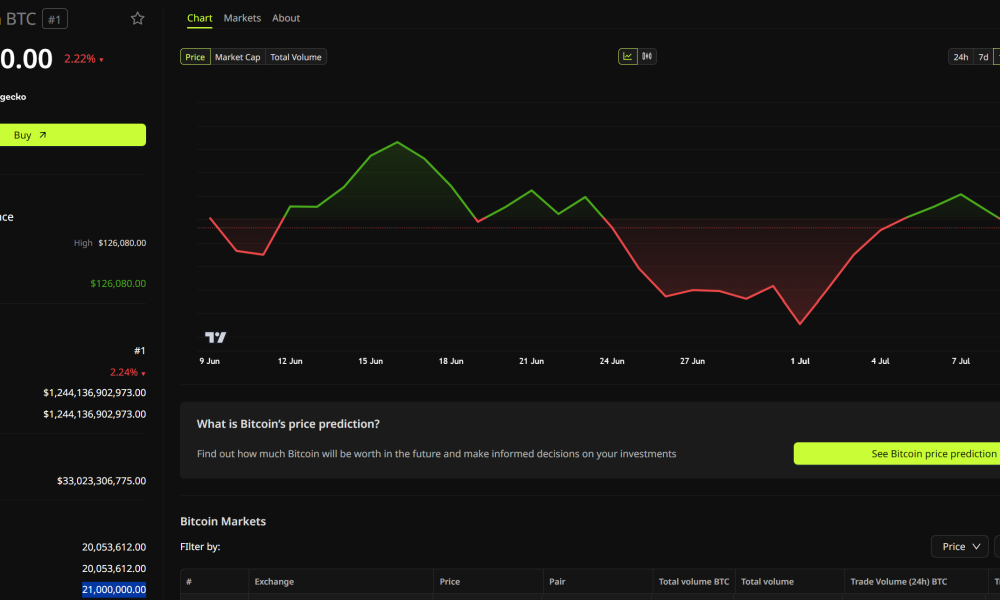The height and width of the screenshot is (600, 1000).
Task: Switch to line chart view icon
Action: click(628, 57)
